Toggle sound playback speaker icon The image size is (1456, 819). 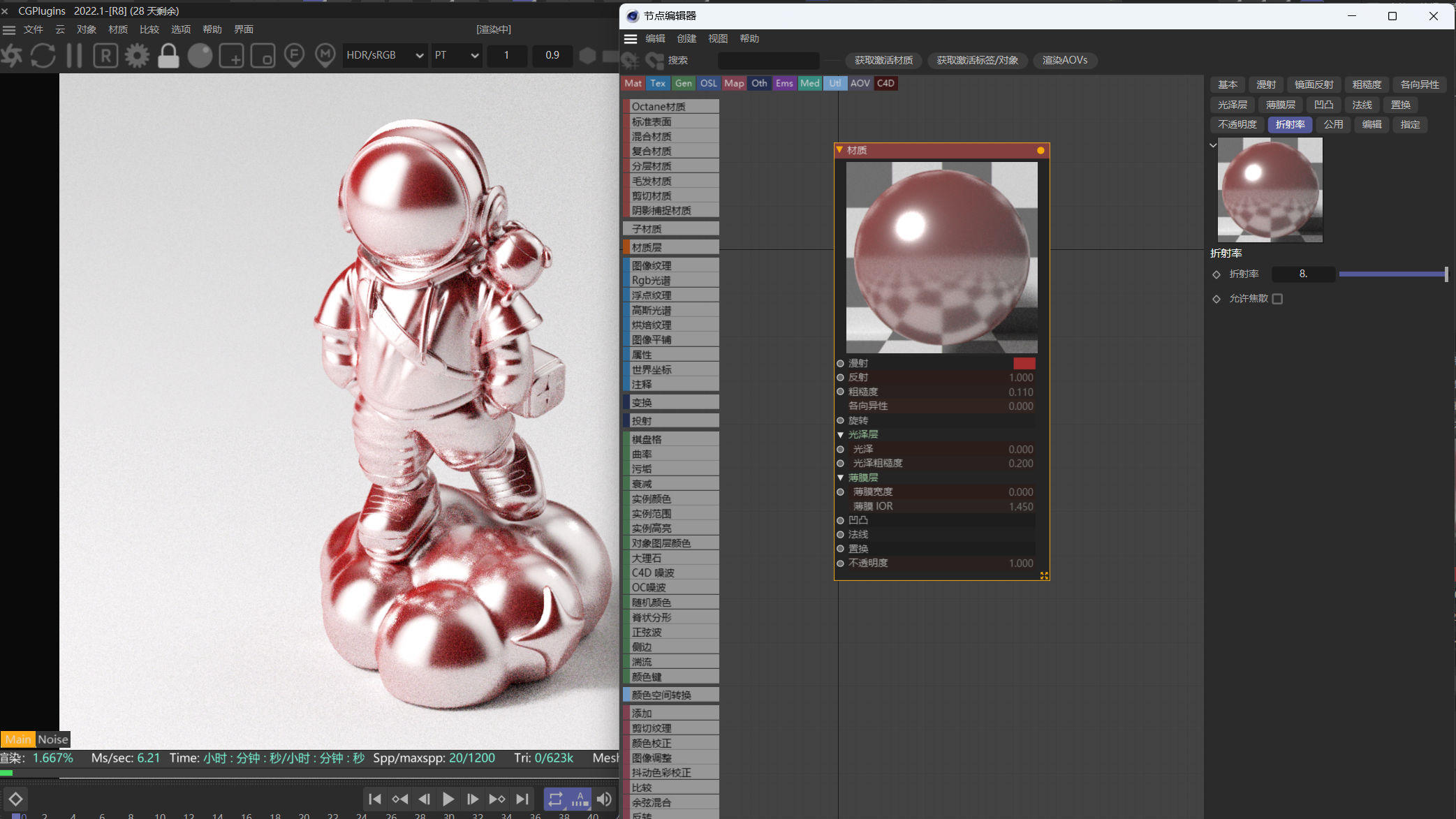[x=604, y=799]
